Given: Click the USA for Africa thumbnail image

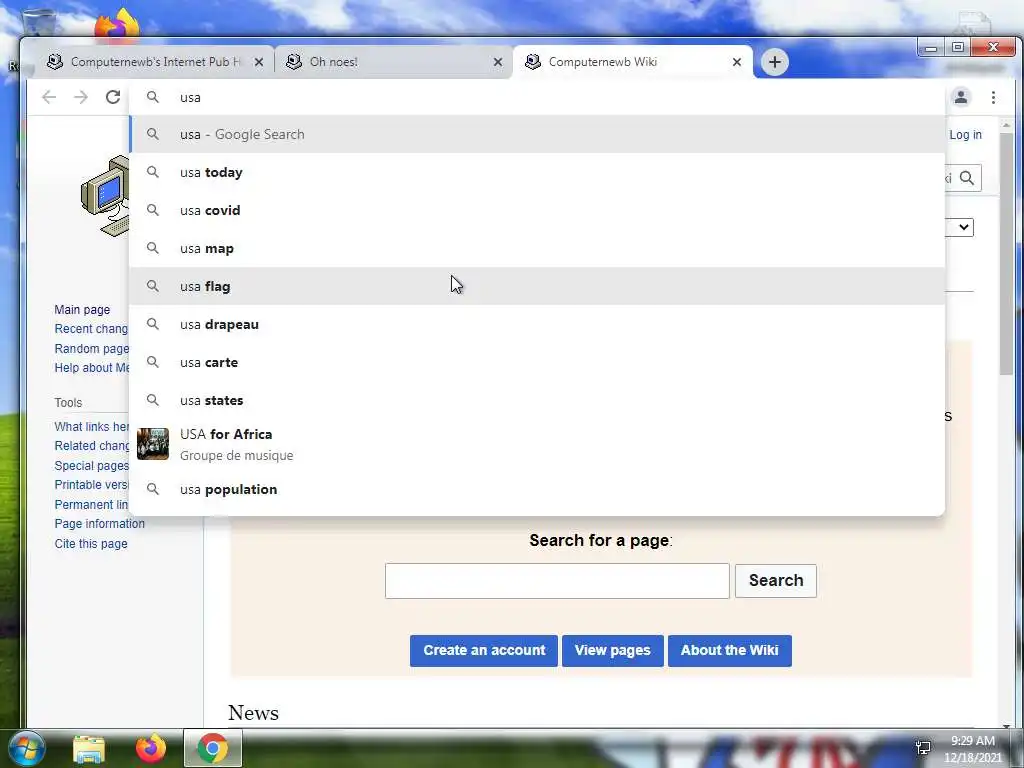Looking at the screenshot, I should pyautogui.click(x=153, y=444).
